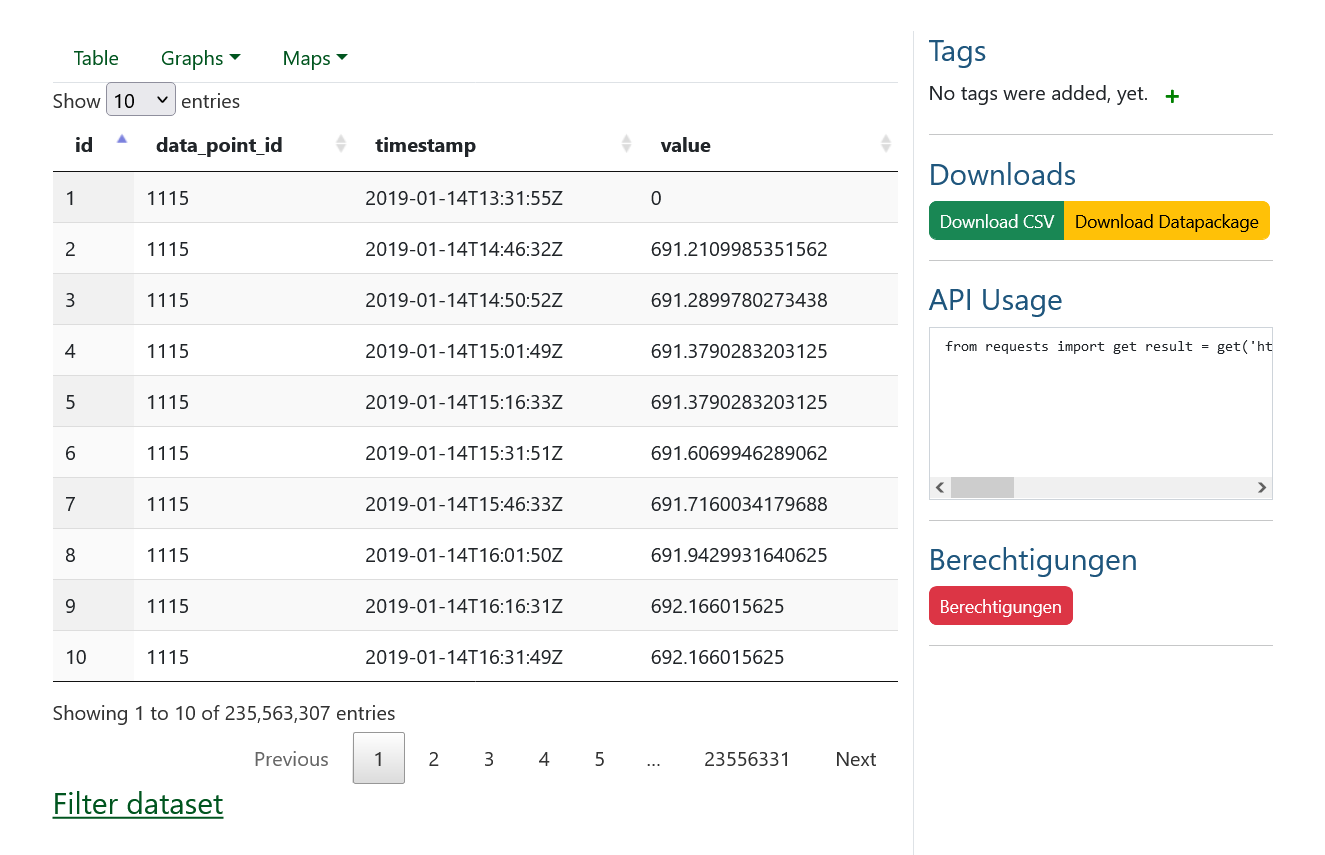
Task: Click data_point_id 1115 in row 6
Action: click(x=167, y=453)
